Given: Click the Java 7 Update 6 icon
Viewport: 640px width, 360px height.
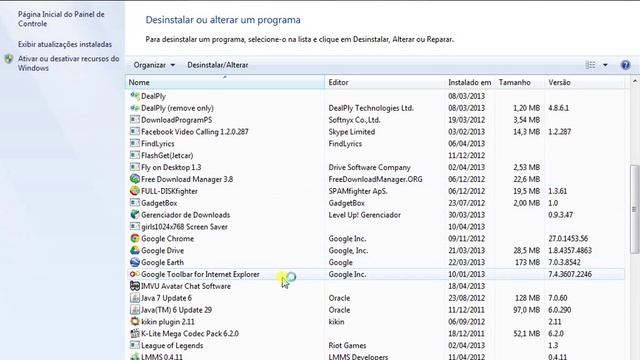Looking at the screenshot, I should (135, 298).
